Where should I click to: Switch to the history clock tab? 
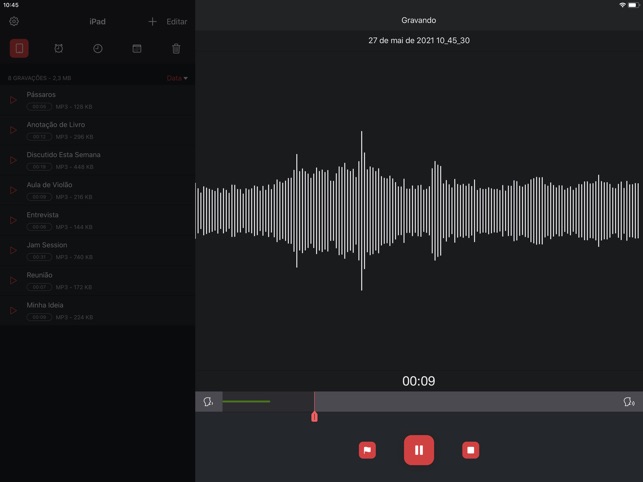point(98,48)
